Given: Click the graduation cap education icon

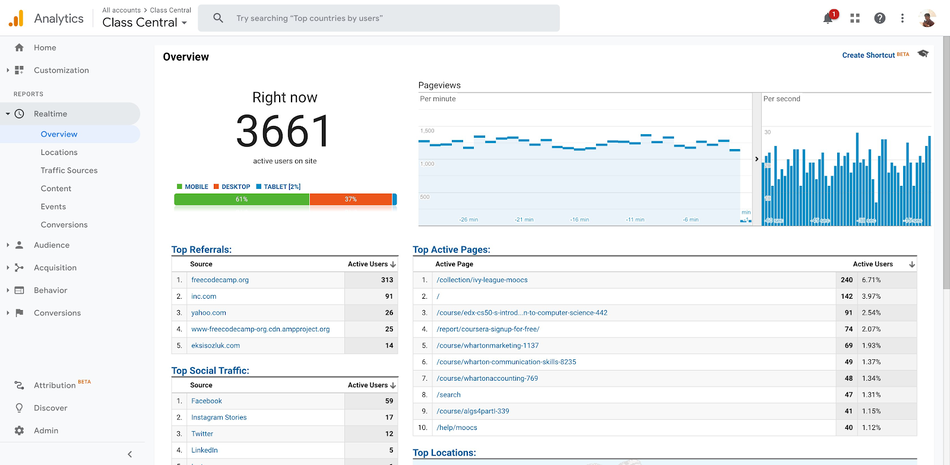Looking at the screenshot, I should [x=923, y=54].
